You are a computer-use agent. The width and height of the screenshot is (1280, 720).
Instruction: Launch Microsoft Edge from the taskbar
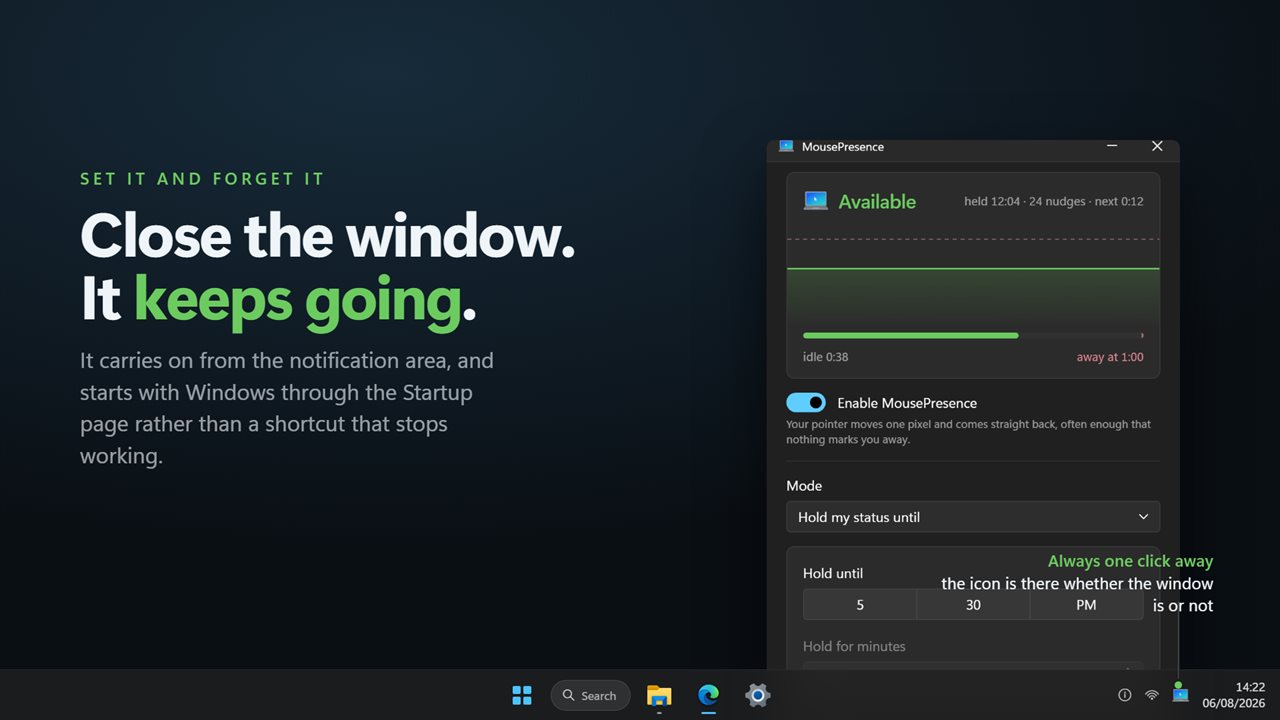click(x=708, y=695)
